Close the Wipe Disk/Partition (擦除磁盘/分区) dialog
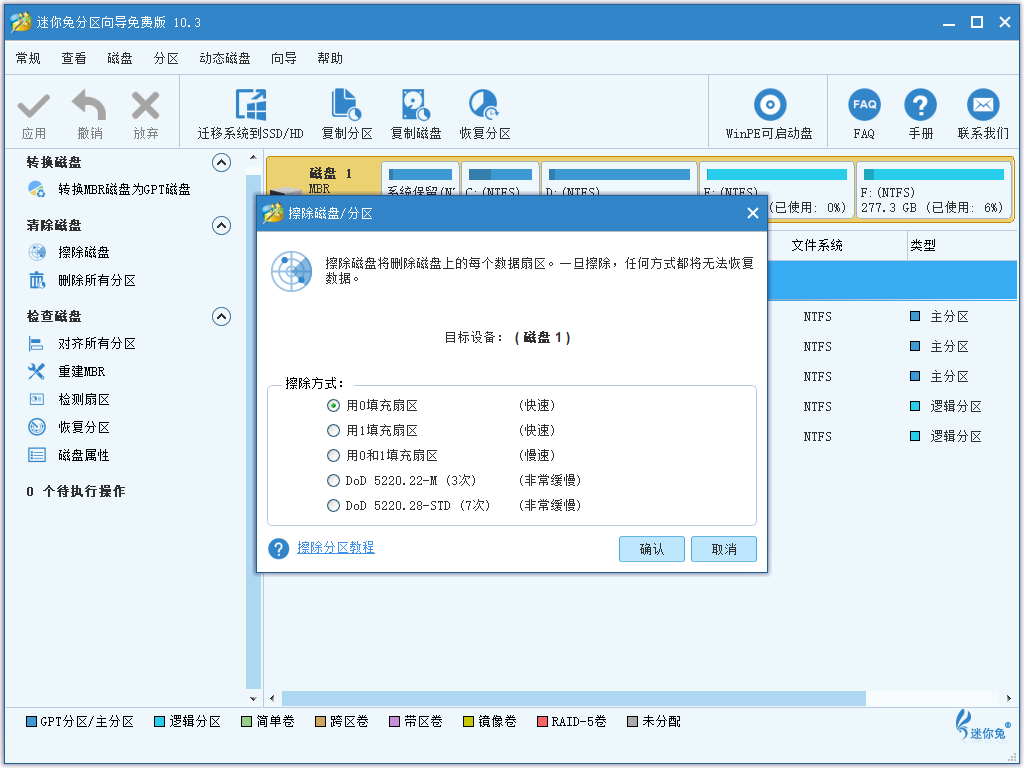 click(752, 214)
